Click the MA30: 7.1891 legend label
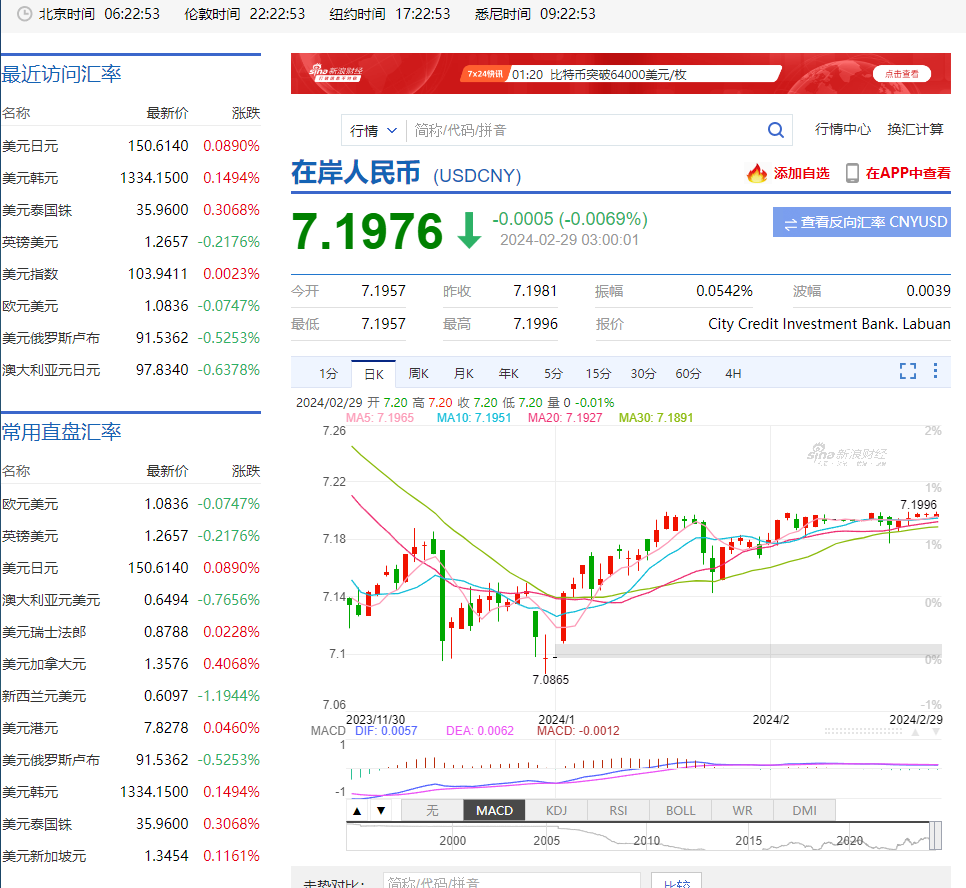966x888 pixels. 656,418
